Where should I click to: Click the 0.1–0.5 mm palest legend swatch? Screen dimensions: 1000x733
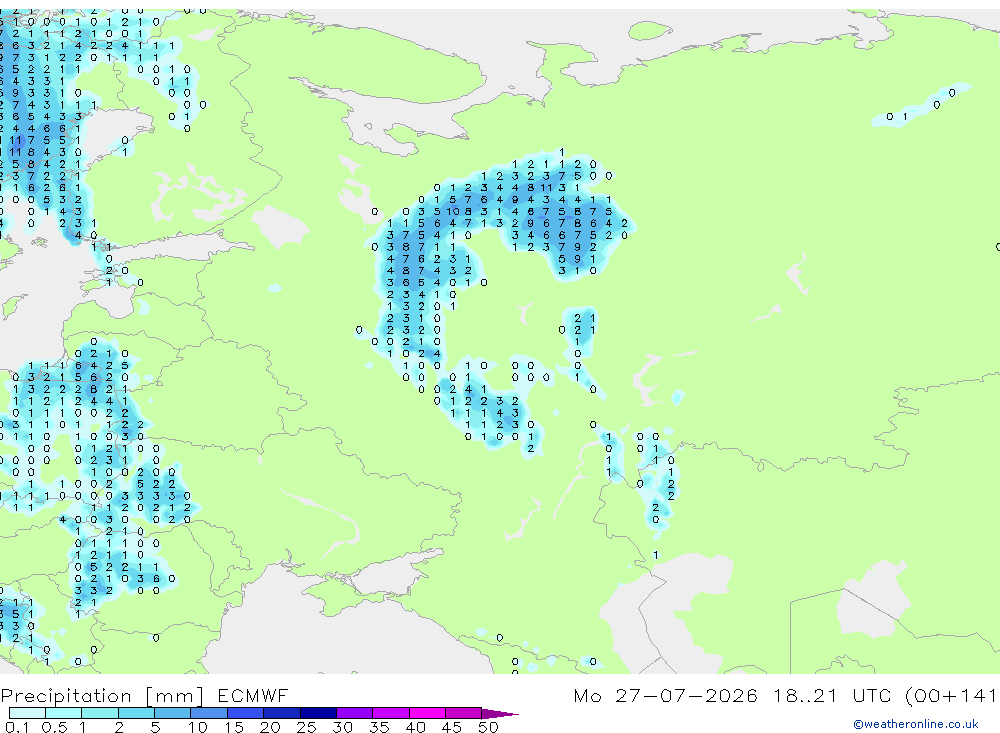point(27,713)
